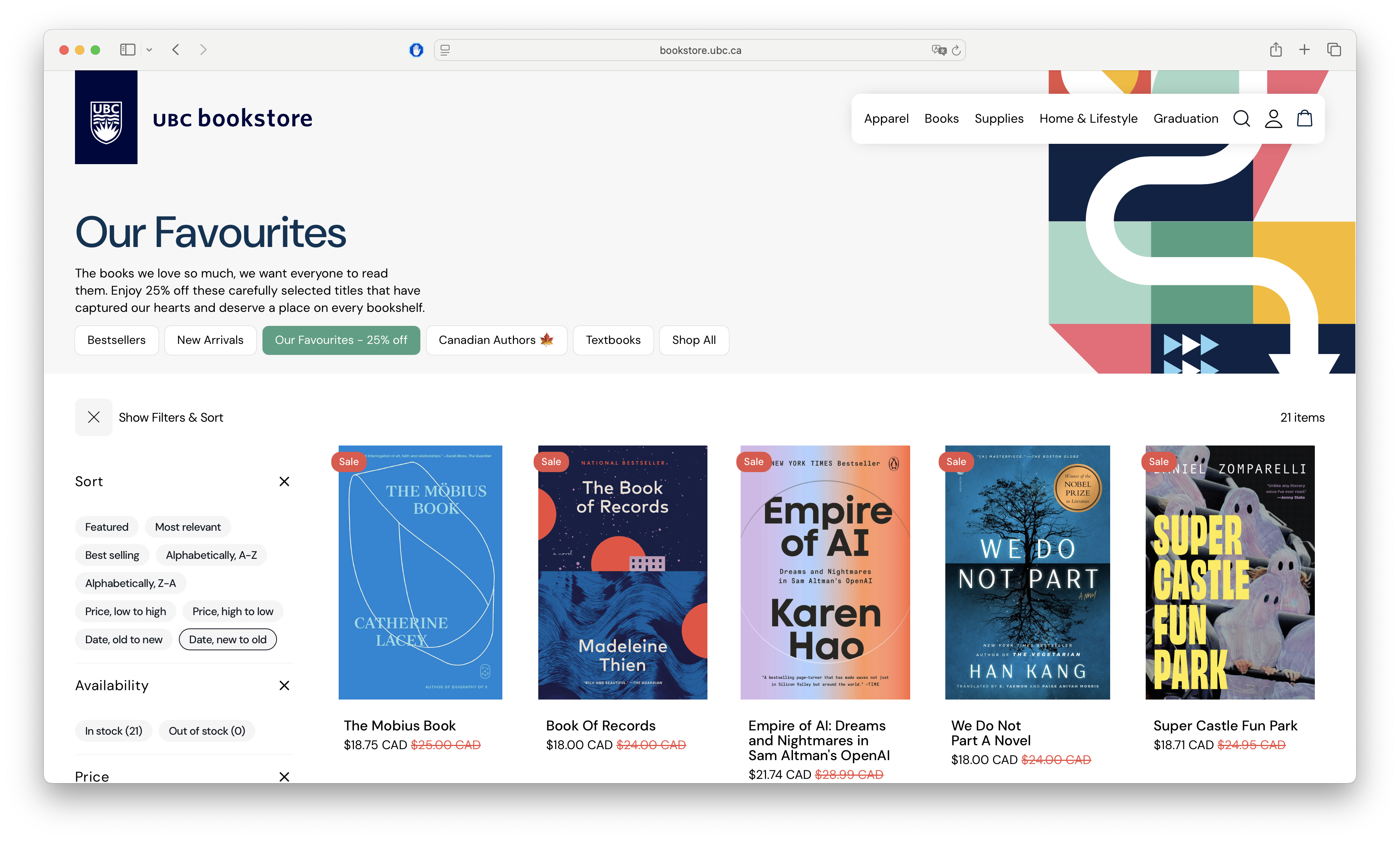Reload the page with the refresh icon

[957, 50]
